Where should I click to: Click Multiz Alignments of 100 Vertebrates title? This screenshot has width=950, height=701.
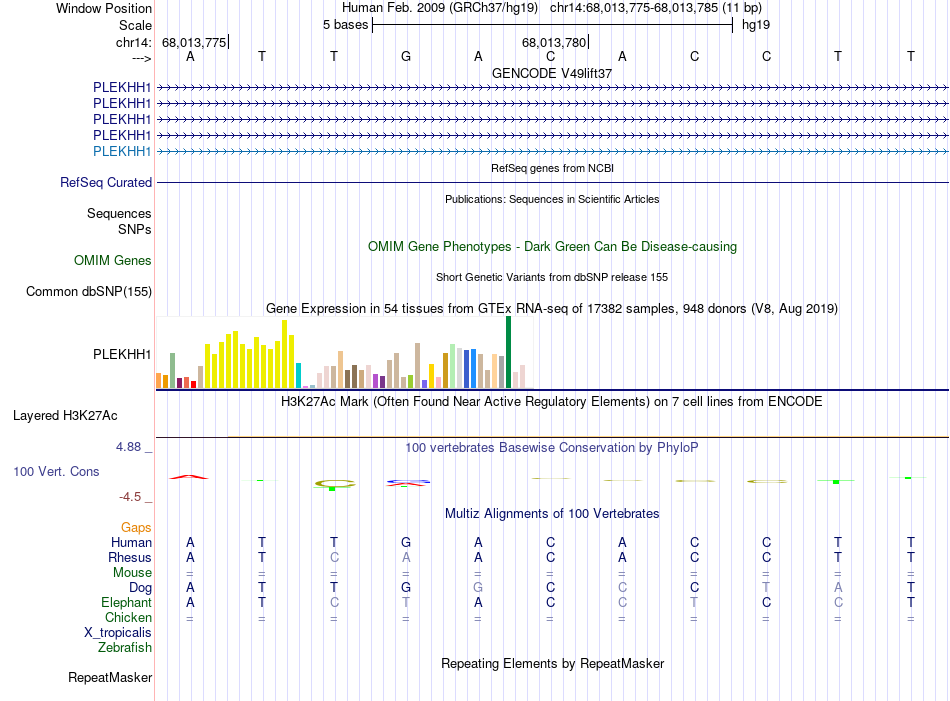[x=552, y=514]
